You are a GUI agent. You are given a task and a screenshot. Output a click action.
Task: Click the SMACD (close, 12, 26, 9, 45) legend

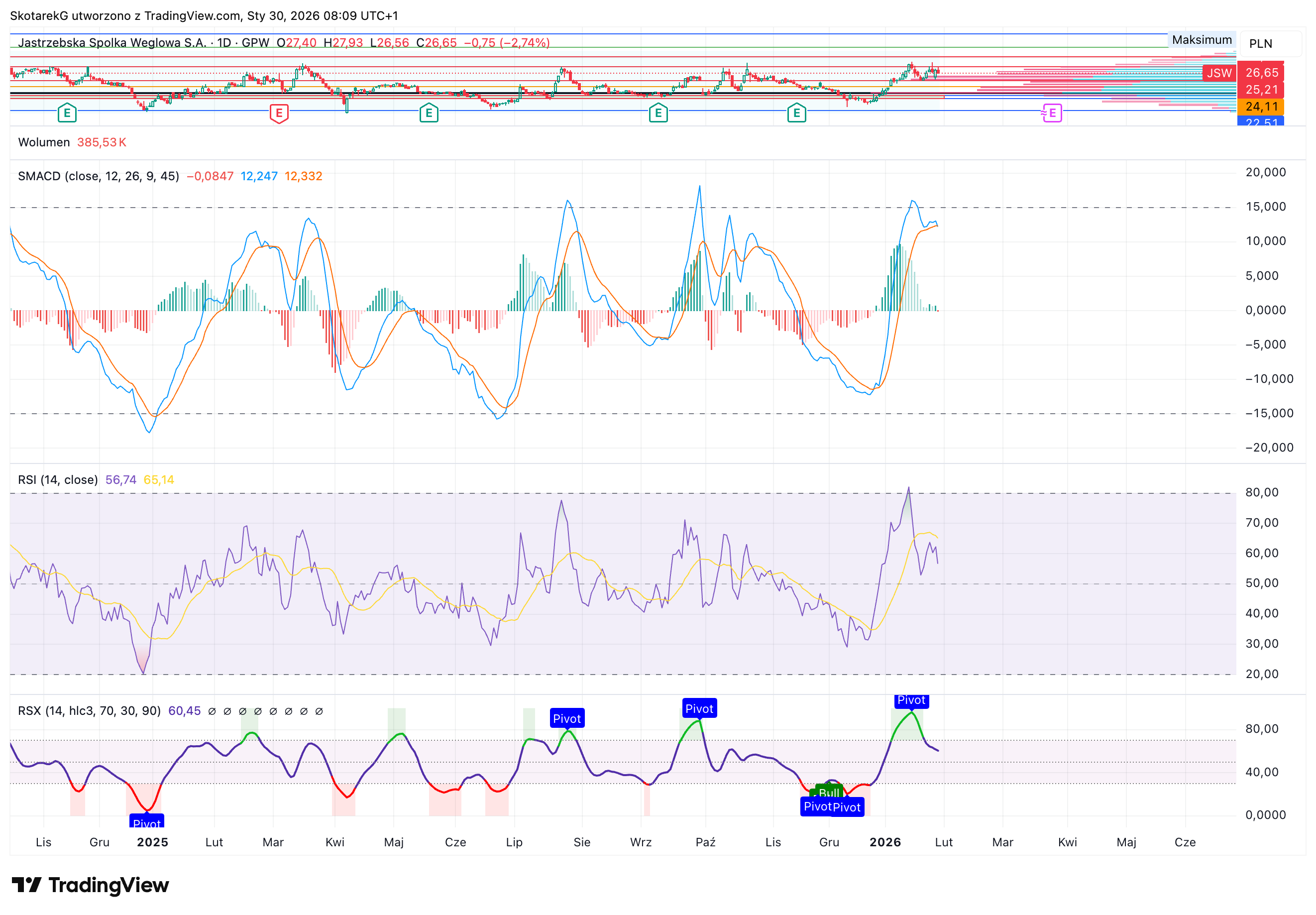click(x=99, y=176)
